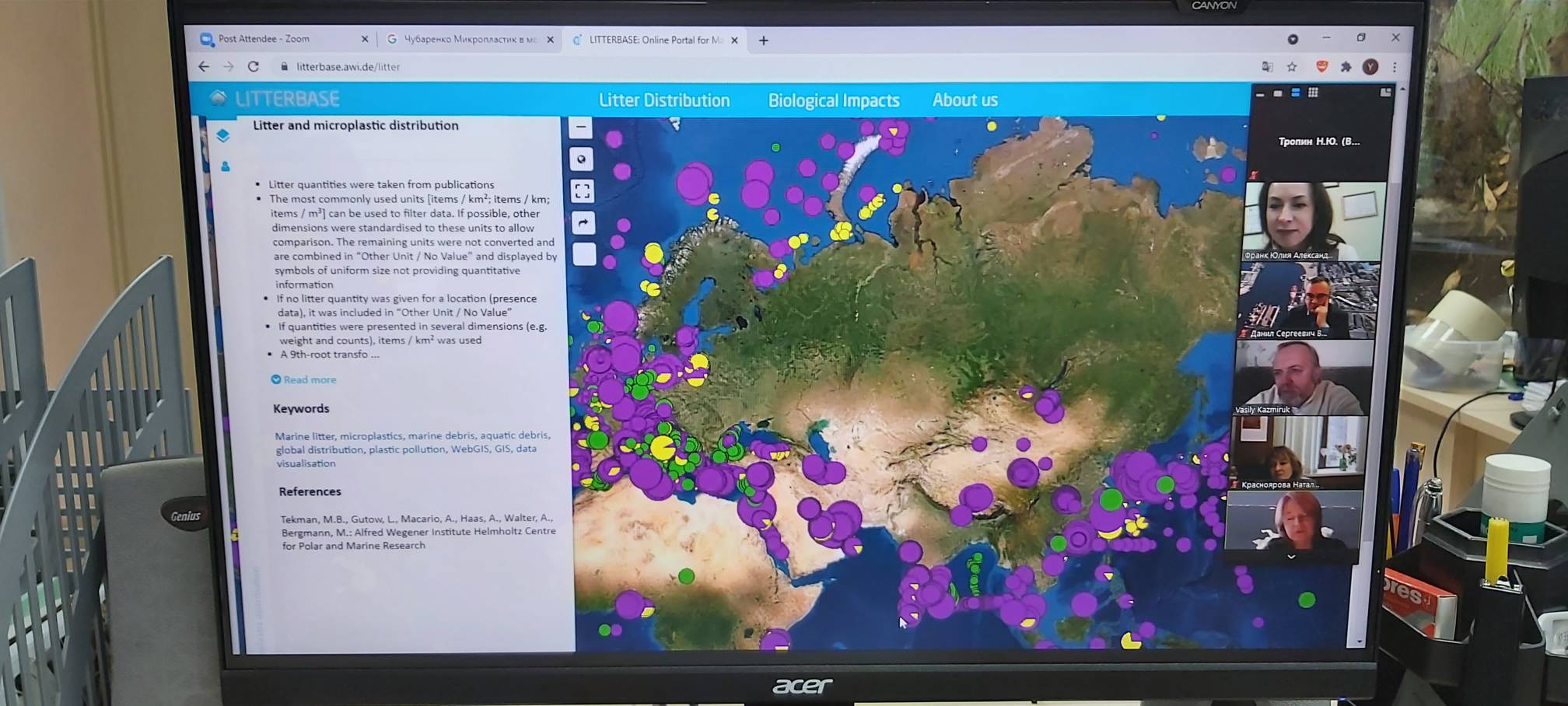
Task: Close the LITTERBASE tab
Action: point(734,40)
